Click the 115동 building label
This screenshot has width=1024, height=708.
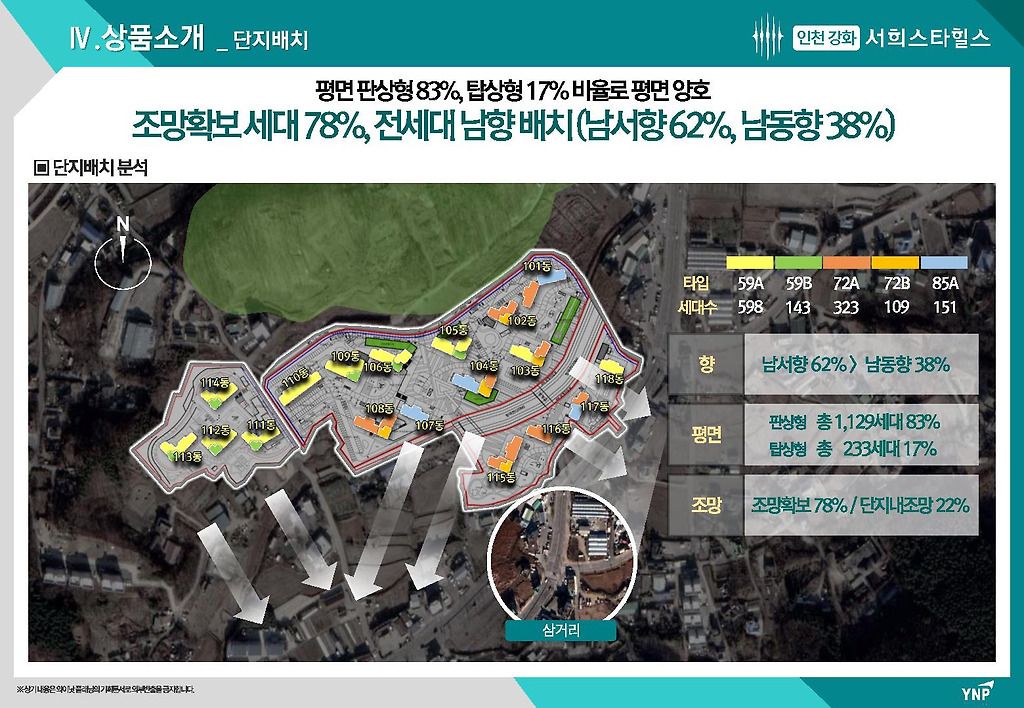coord(502,477)
